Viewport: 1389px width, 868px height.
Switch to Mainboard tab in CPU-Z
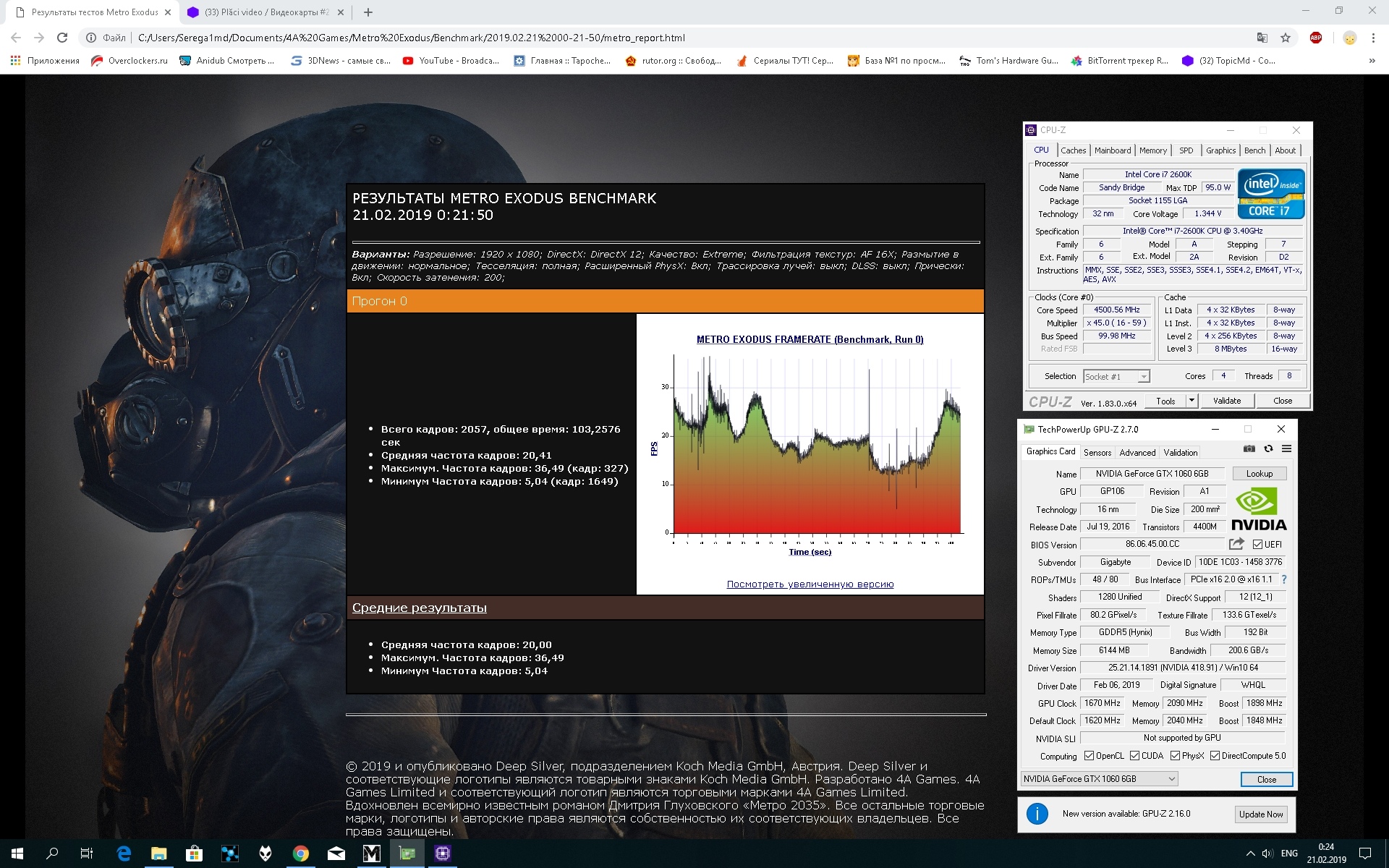coord(1112,150)
